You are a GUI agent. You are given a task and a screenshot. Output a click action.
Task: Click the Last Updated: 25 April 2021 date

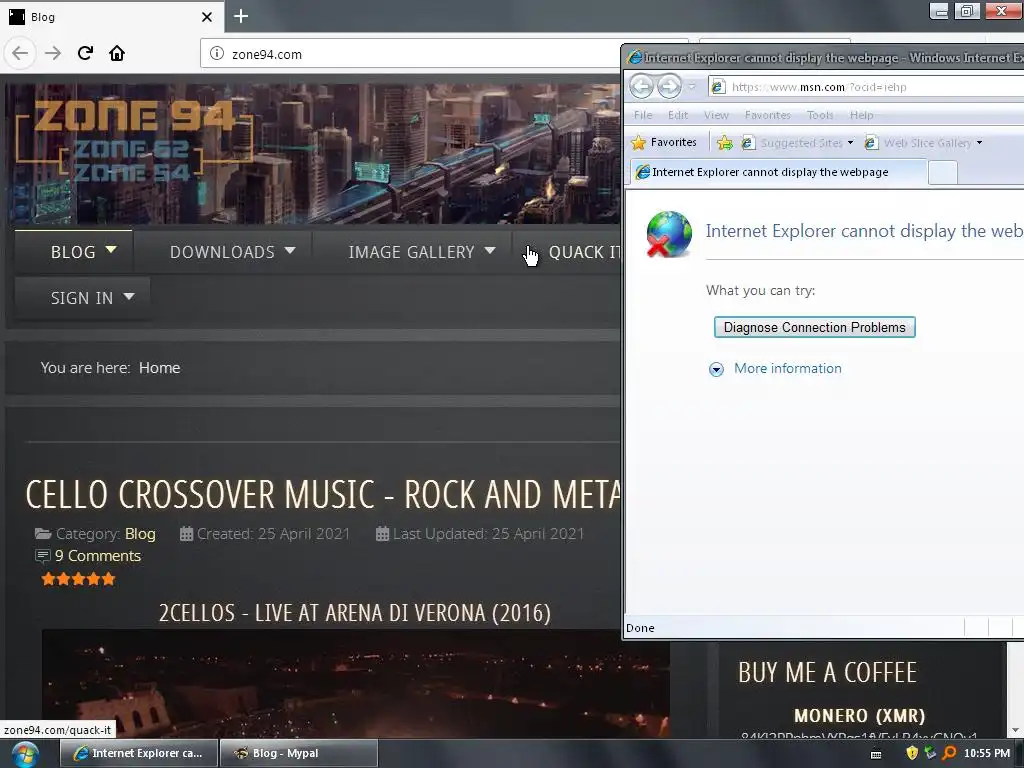coord(488,534)
